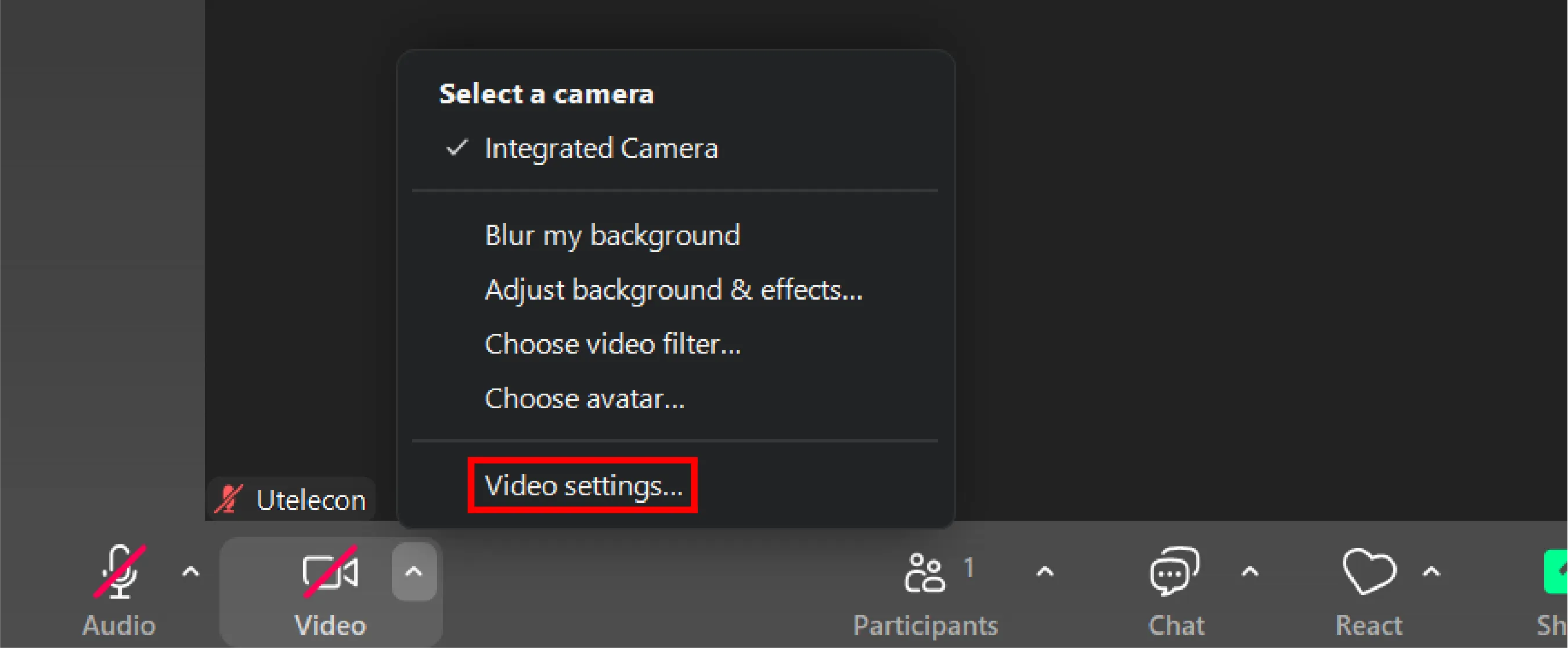Expand audio options chevron
The image size is (1568, 648).
[x=190, y=572]
